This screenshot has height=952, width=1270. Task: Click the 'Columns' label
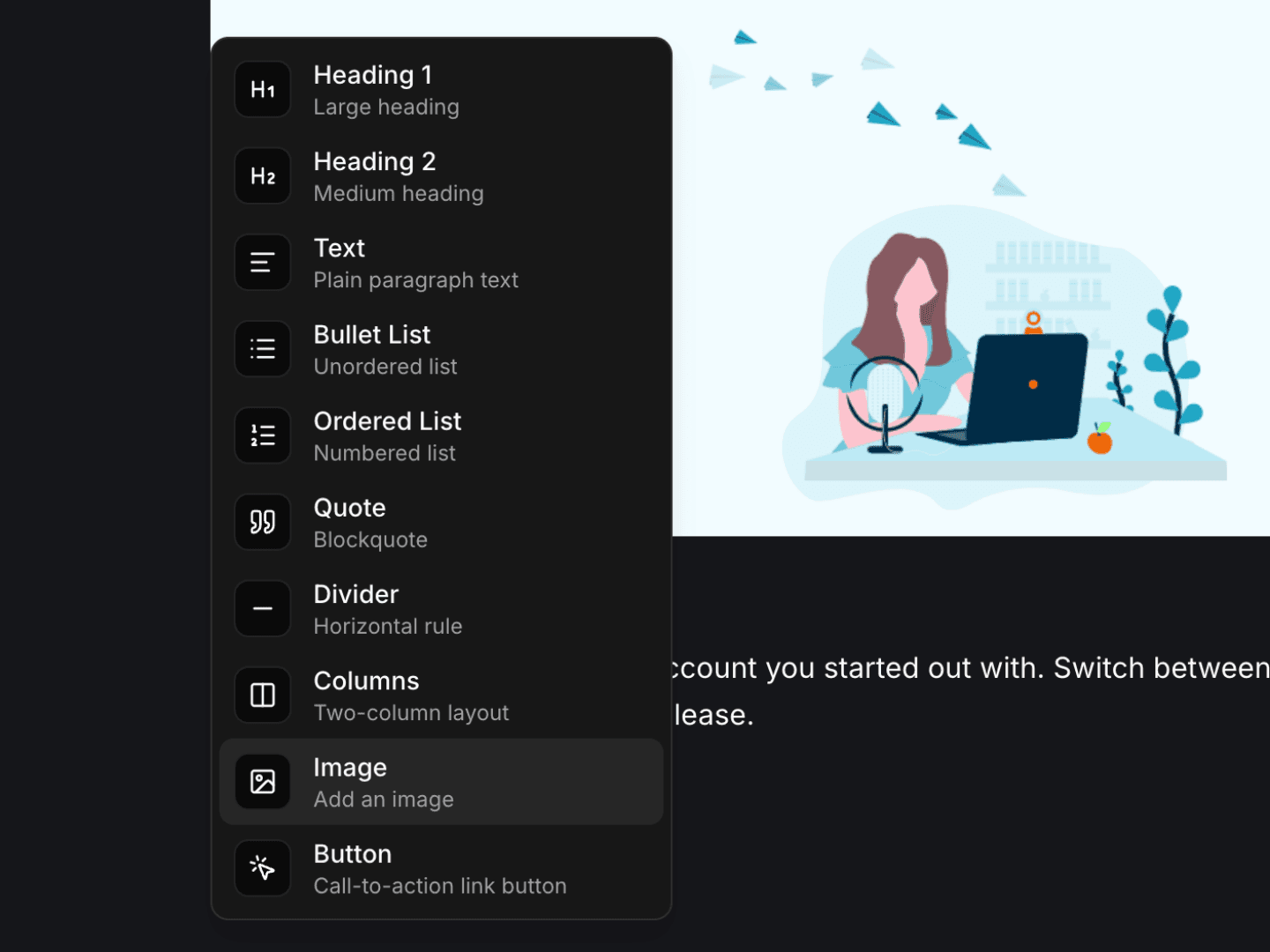click(366, 681)
